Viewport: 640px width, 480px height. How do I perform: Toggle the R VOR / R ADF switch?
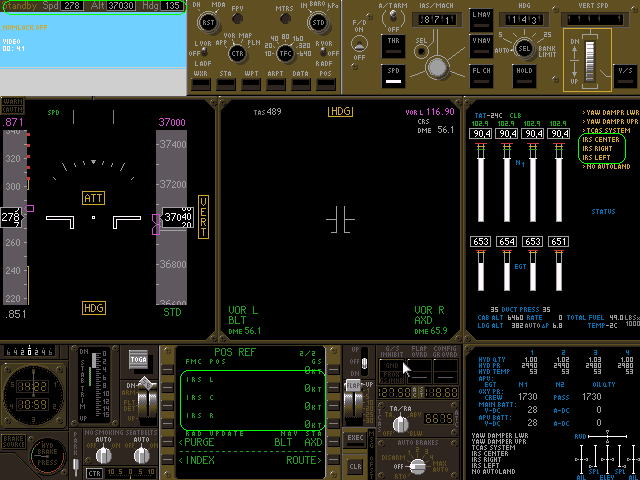click(322, 52)
